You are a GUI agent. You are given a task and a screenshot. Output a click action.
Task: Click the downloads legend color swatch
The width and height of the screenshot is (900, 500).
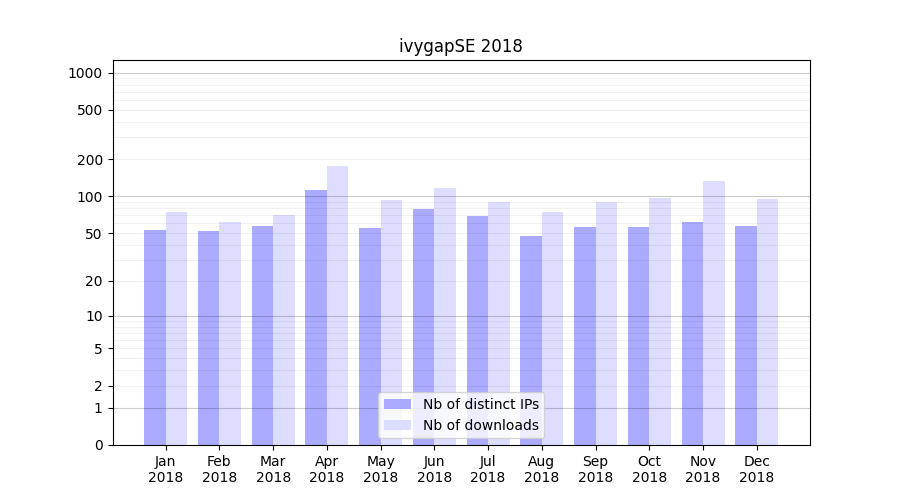[x=397, y=425]
